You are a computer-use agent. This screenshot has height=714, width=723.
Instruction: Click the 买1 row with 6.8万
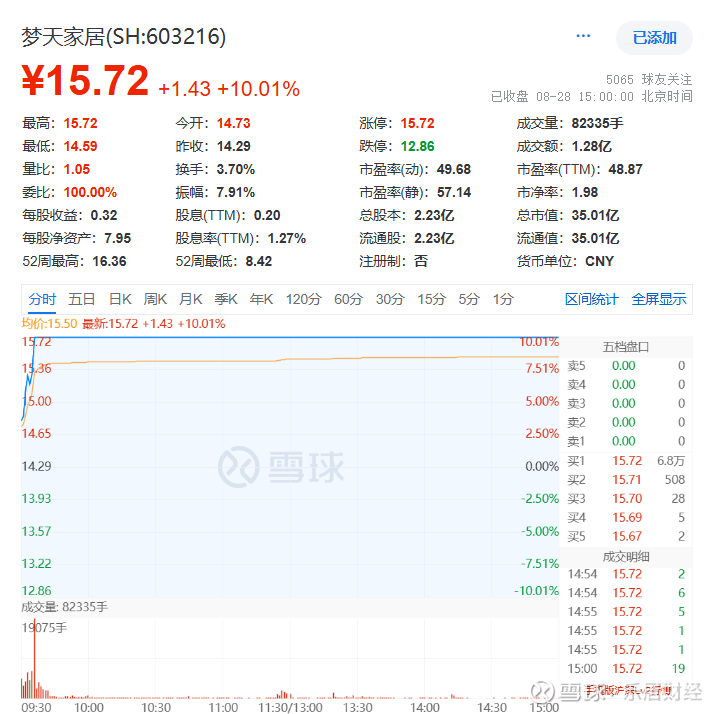coord(626,461)
